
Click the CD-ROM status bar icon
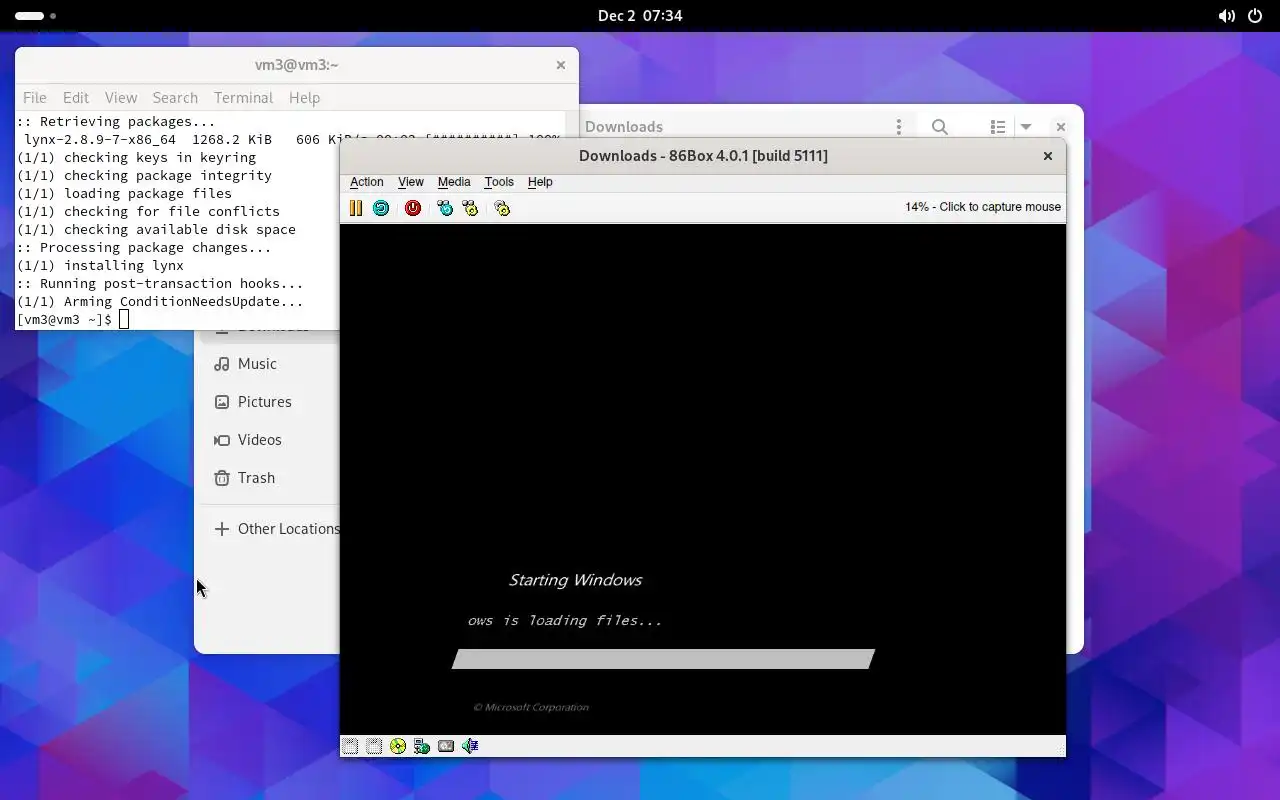(x=398, y=746)
